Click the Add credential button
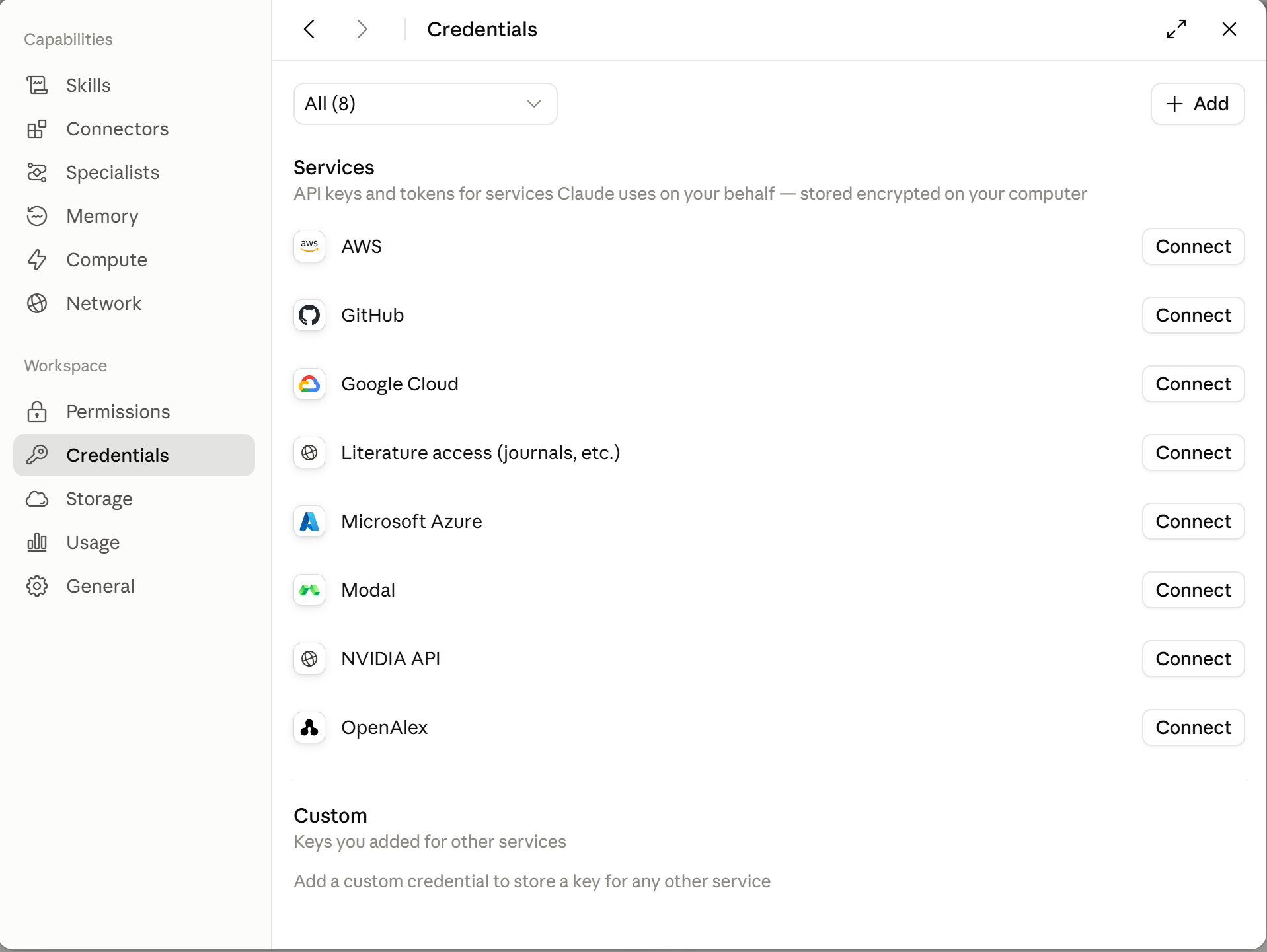 coord(1198,104)
